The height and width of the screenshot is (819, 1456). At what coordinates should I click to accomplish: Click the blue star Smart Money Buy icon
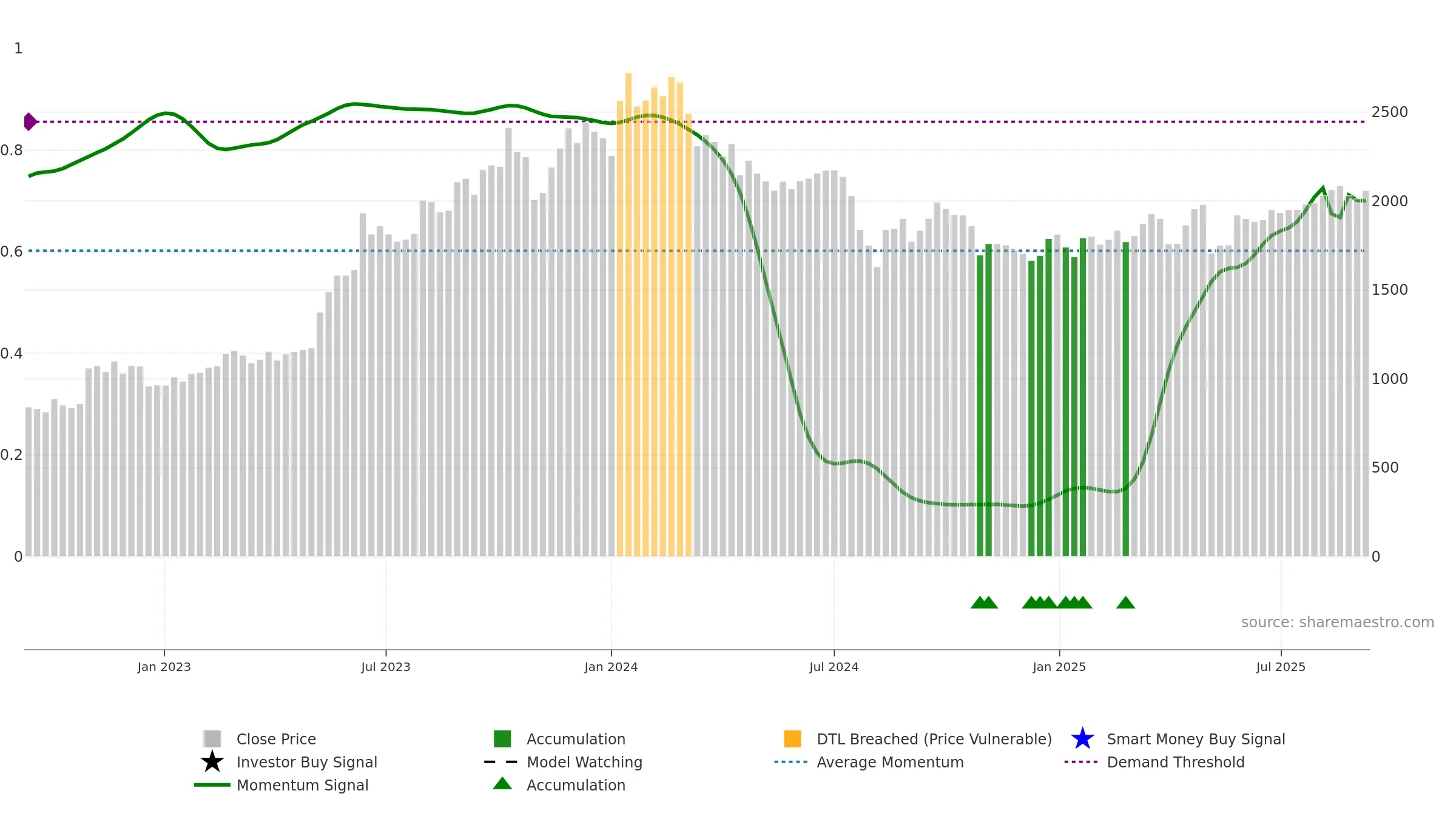click(1082, 738)
